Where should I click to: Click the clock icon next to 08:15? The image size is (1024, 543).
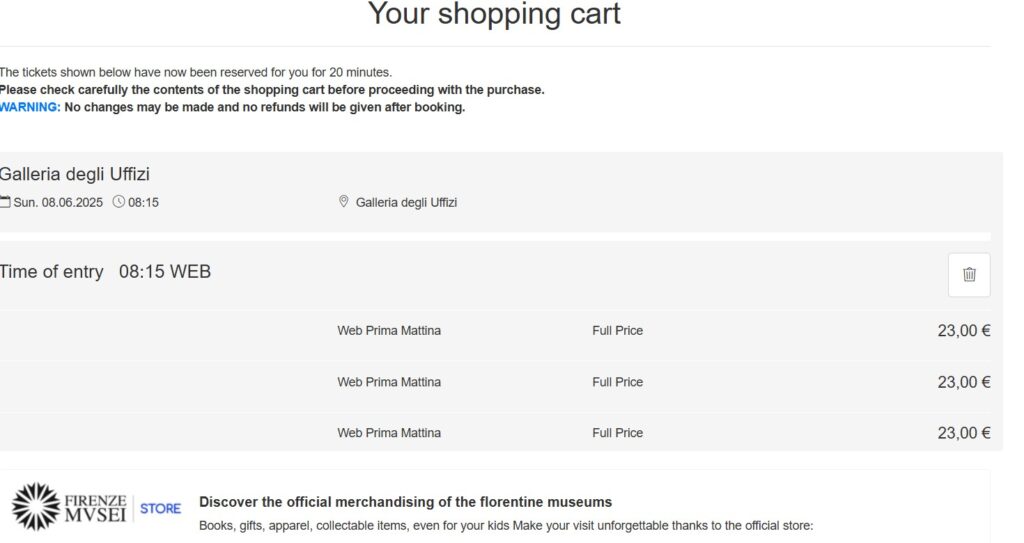[x=118, y=202]
